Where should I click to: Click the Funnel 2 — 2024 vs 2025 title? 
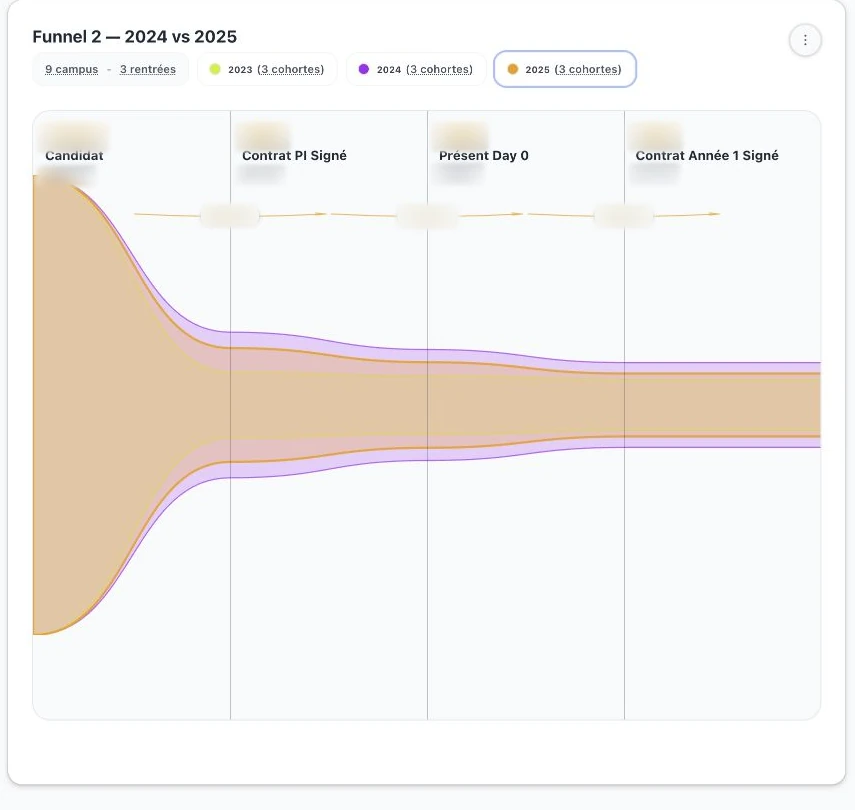pyautogui.click(x=135, y=37)
